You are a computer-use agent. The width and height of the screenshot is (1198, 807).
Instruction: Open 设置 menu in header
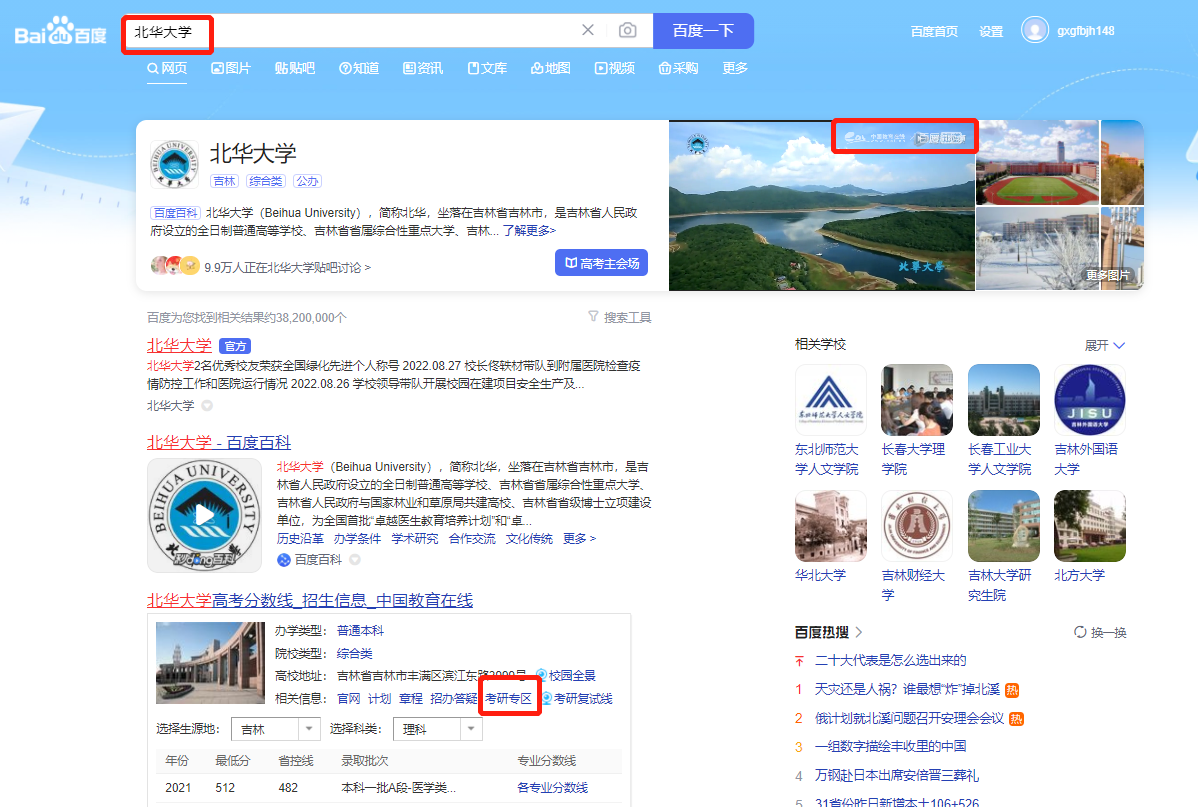tap(991, 31)
